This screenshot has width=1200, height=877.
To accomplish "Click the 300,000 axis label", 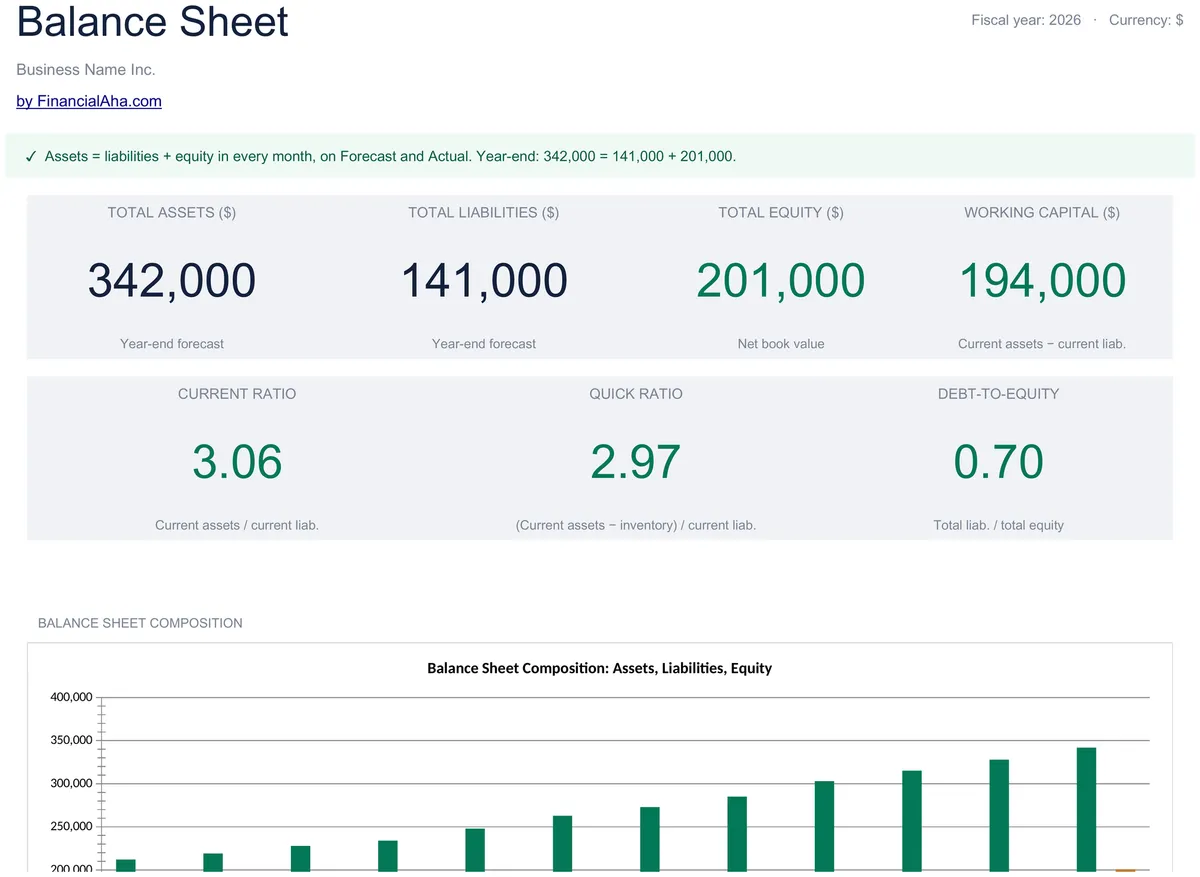I will [71, 783].
